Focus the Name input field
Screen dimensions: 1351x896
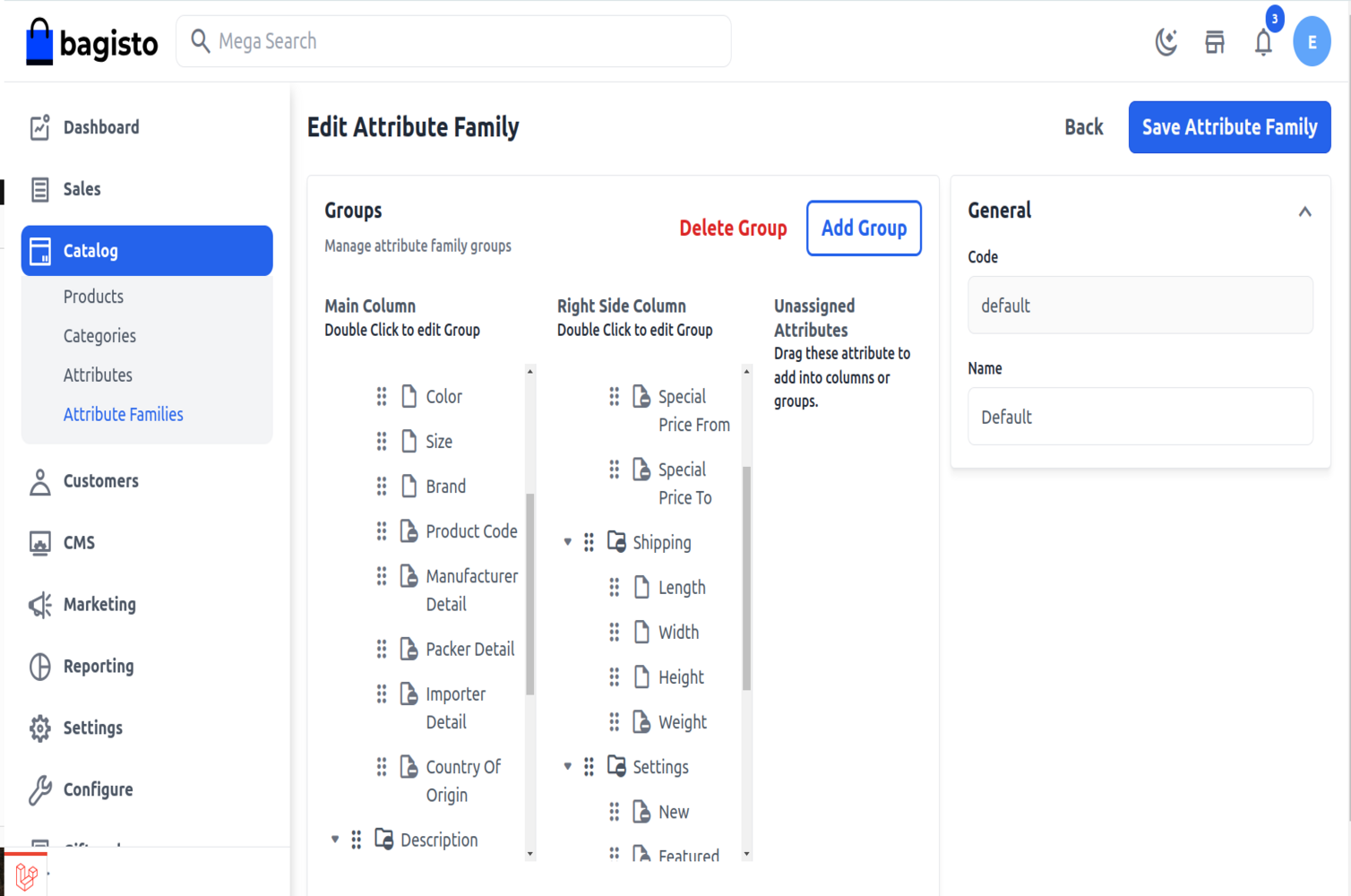tap(1140, 417)
